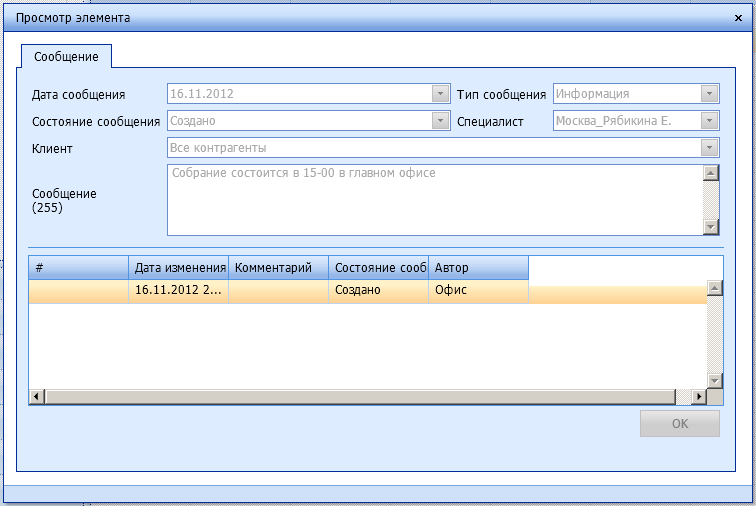756x506 pixels.
Task: Click the table's scroll up arrow
Action: point(714,288)
